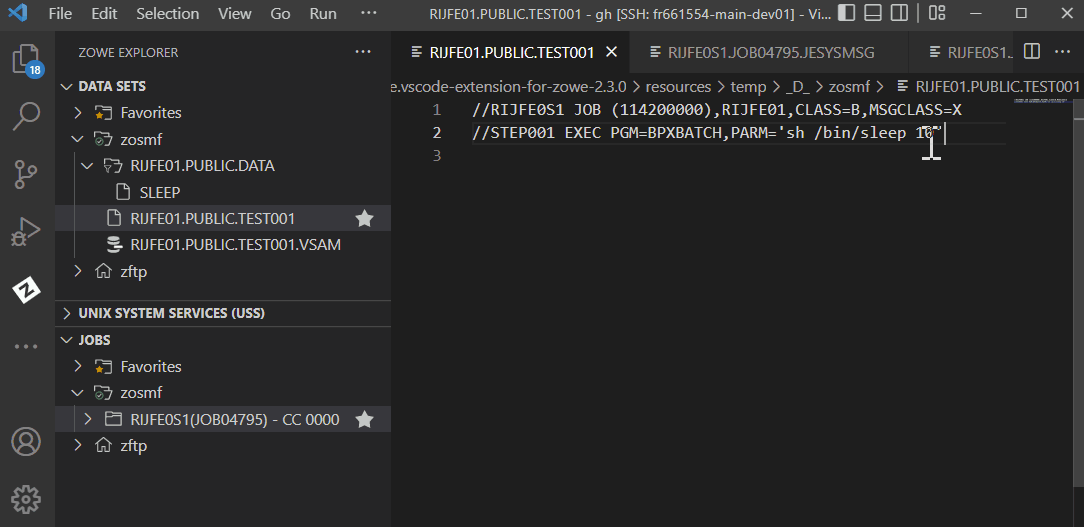Select the Zowe Explorer icon
This screenshot has width=1084, height=527.
click(x=26, y=290)
